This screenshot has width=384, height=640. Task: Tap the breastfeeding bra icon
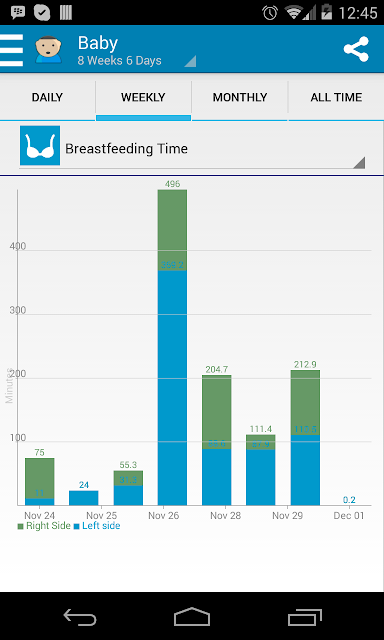pyautogui.click(x=40, y=146)
